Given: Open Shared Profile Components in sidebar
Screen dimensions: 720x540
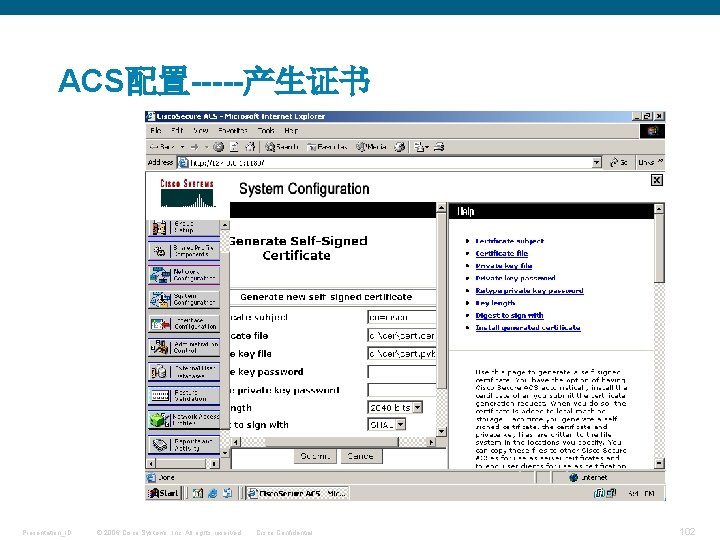Looking at the screenshot, I should point(184,251).
